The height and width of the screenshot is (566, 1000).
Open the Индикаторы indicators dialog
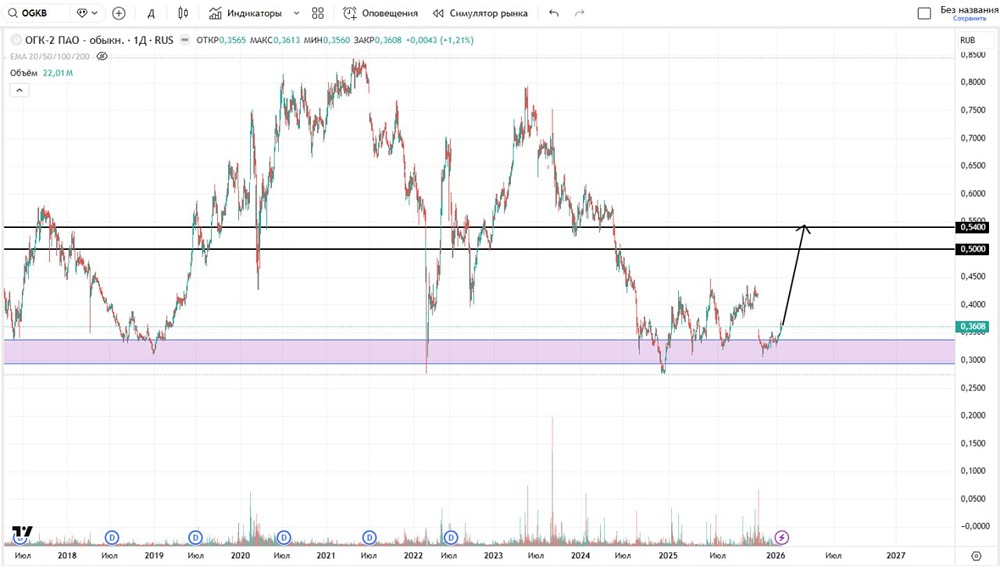pos(246,13)
